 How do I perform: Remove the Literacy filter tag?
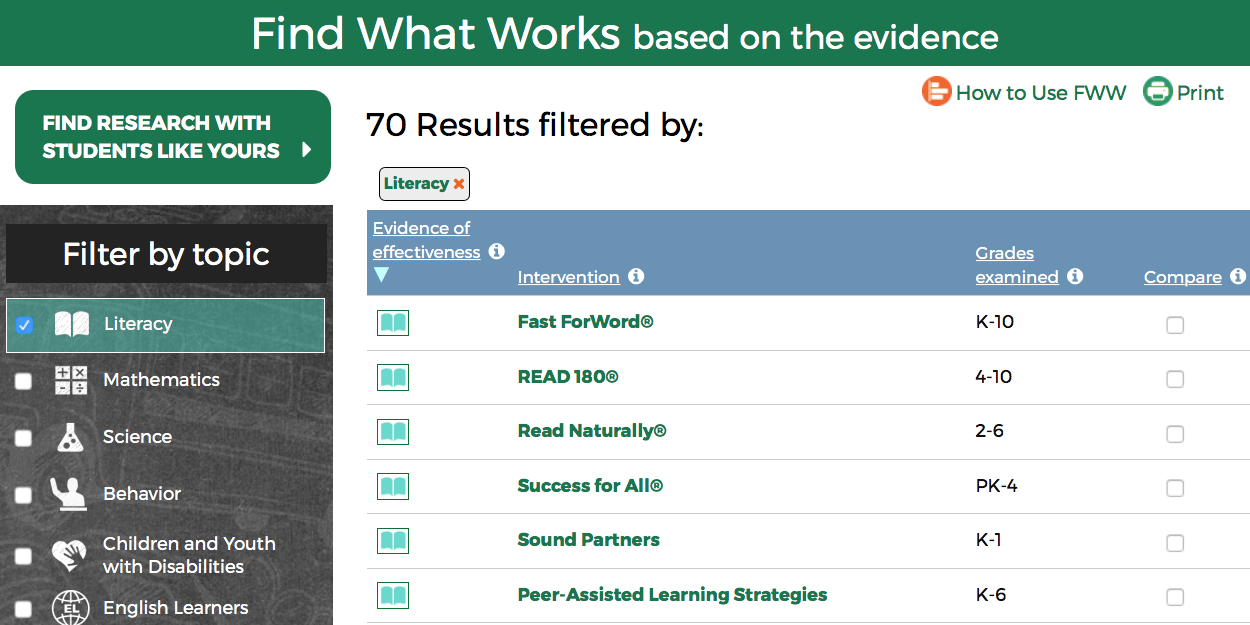pyautogui.click(x=459, y=184)
